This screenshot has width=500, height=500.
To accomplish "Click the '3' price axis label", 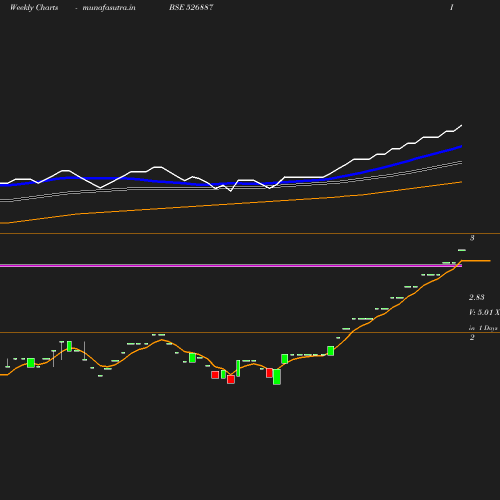I will click(472, 238).
